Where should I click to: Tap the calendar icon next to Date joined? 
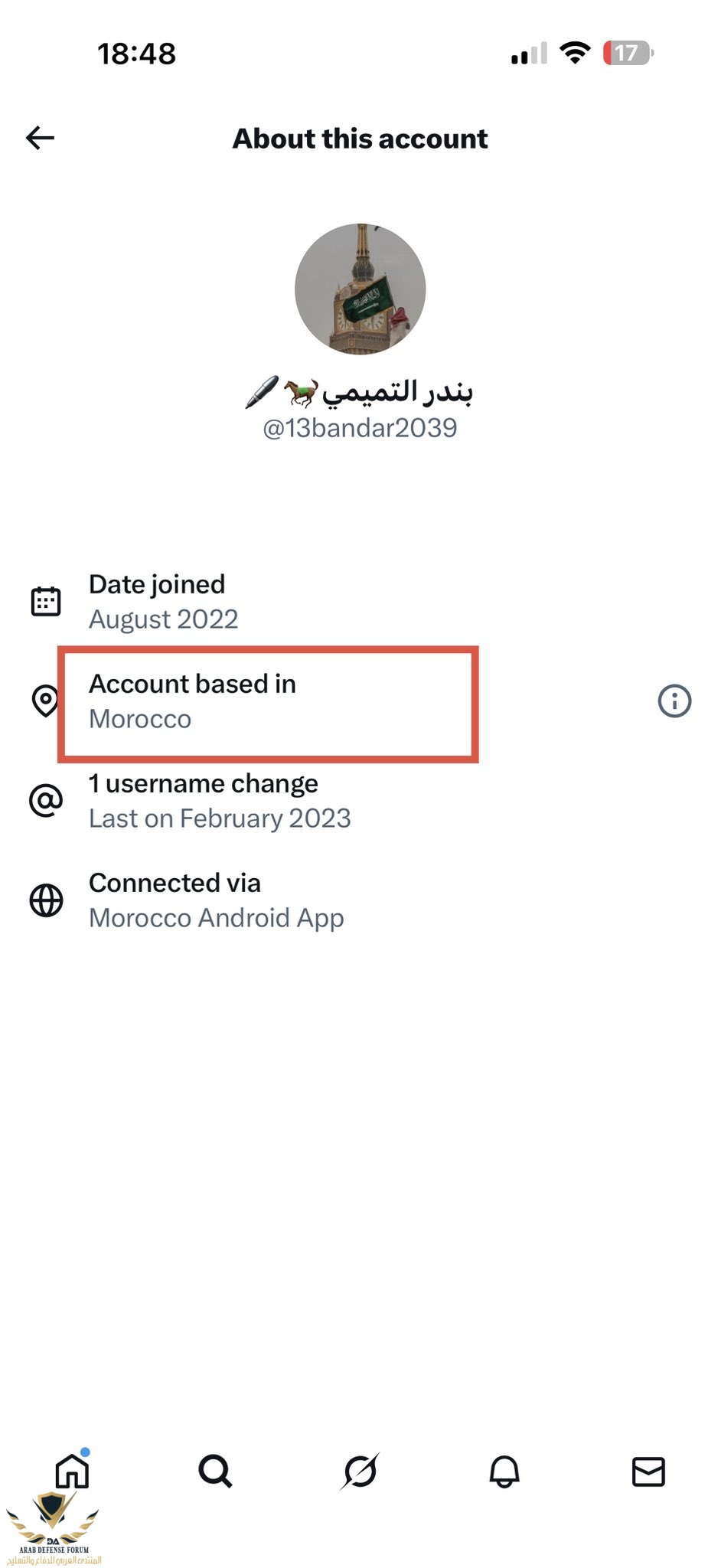tap(46, 602)
